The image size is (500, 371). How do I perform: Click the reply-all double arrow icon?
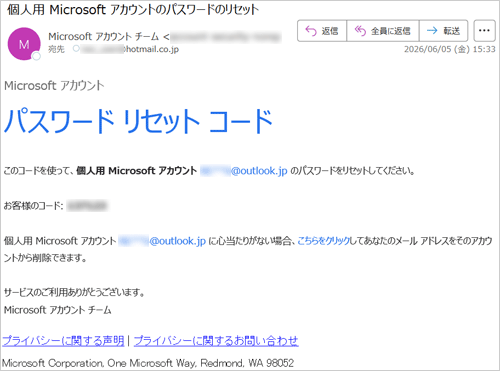[x=360, y=31]
